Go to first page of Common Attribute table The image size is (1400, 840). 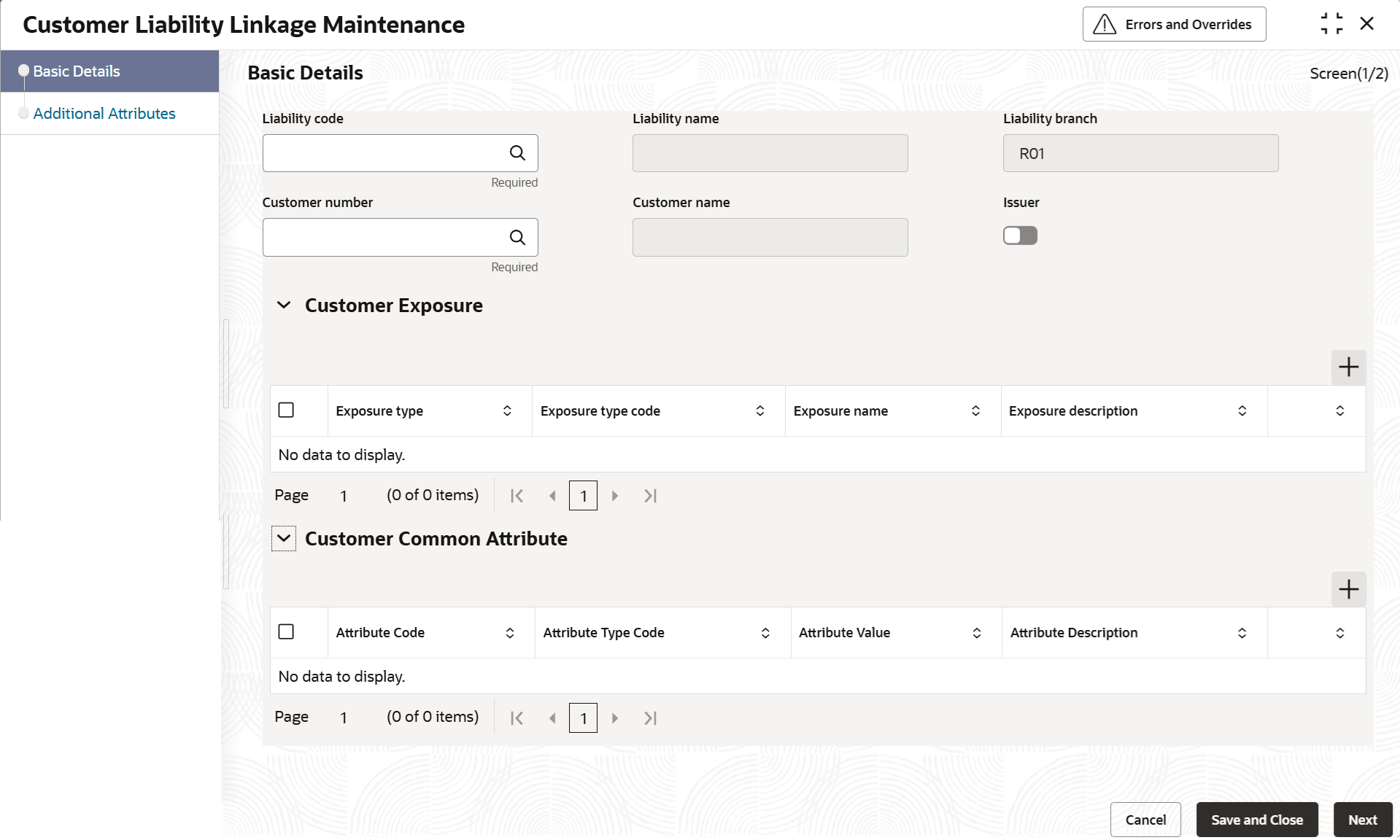pos(517,718)
